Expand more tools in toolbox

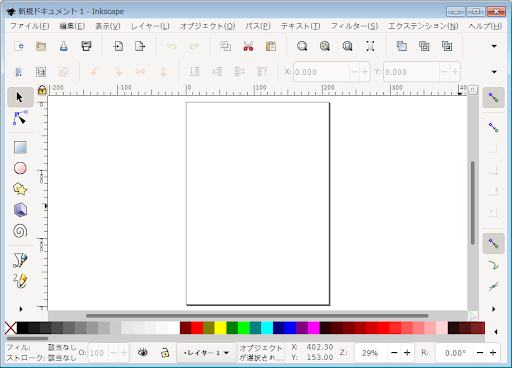pyautogui.click(x=21, y=309)
